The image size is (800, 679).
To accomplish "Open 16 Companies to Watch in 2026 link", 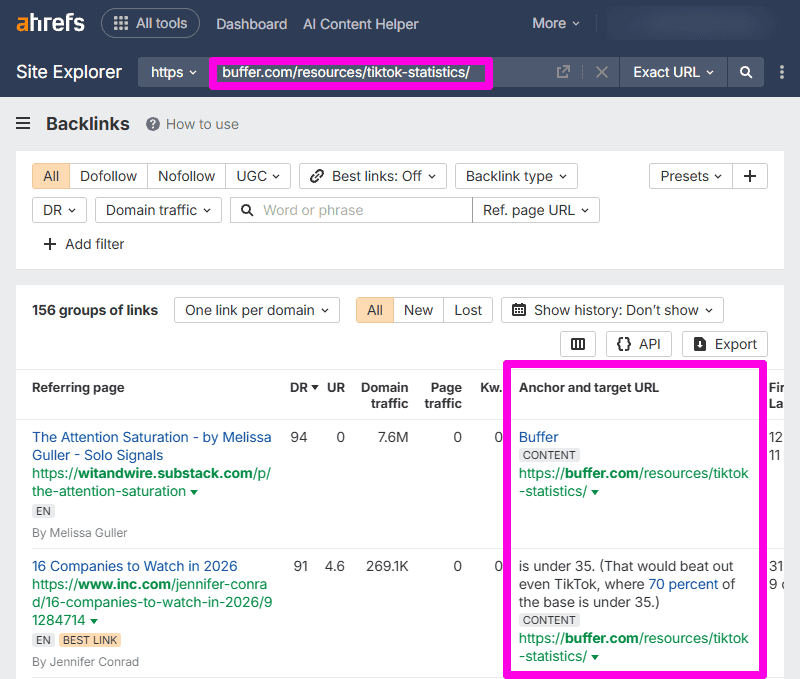I will click(x=135, y=566).
